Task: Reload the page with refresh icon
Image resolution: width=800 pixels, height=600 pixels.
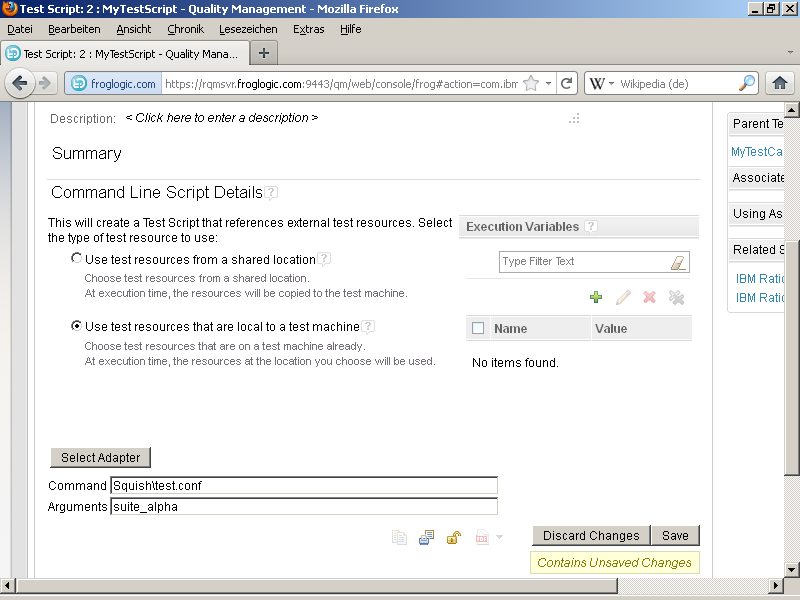Action: (566, 84)
